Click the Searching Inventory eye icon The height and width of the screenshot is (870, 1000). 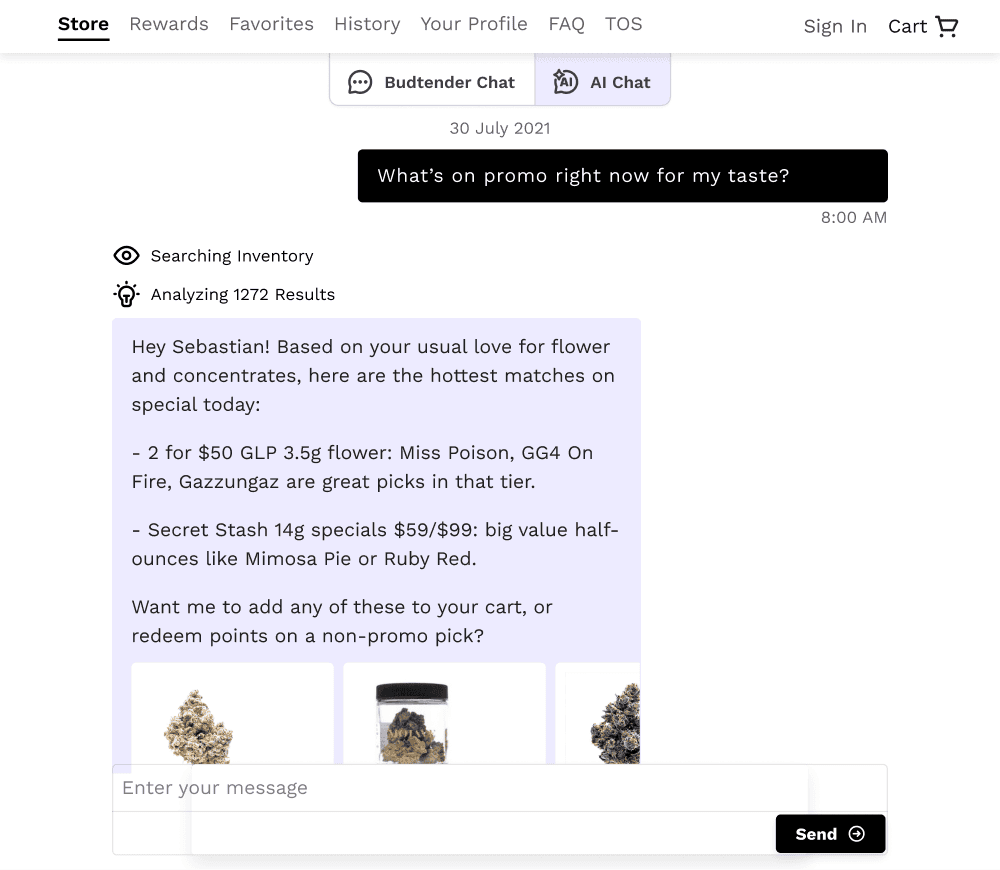(126, 256)
